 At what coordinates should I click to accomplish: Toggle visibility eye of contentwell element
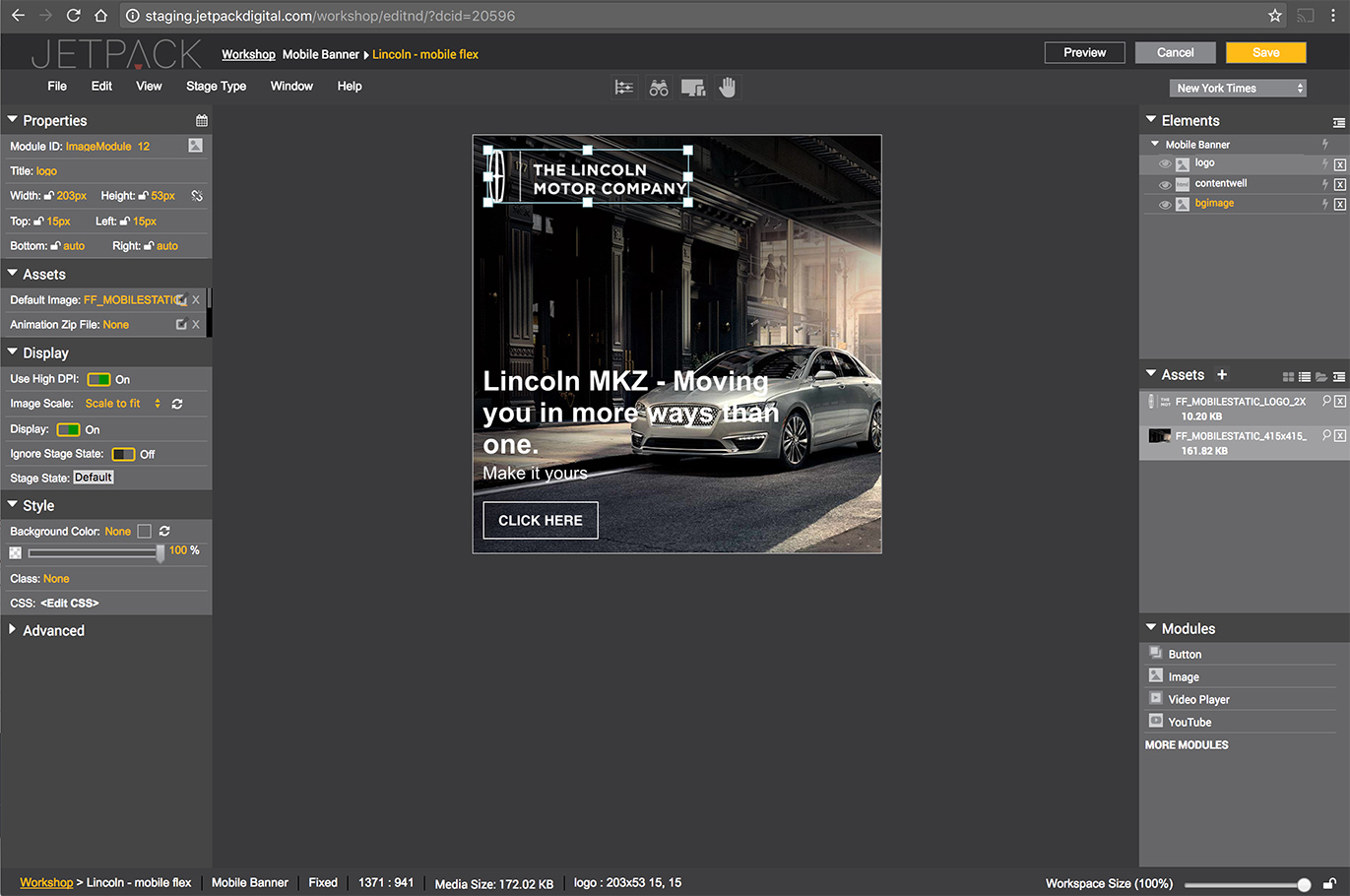pyautogui.click(x=1165, y=184)
